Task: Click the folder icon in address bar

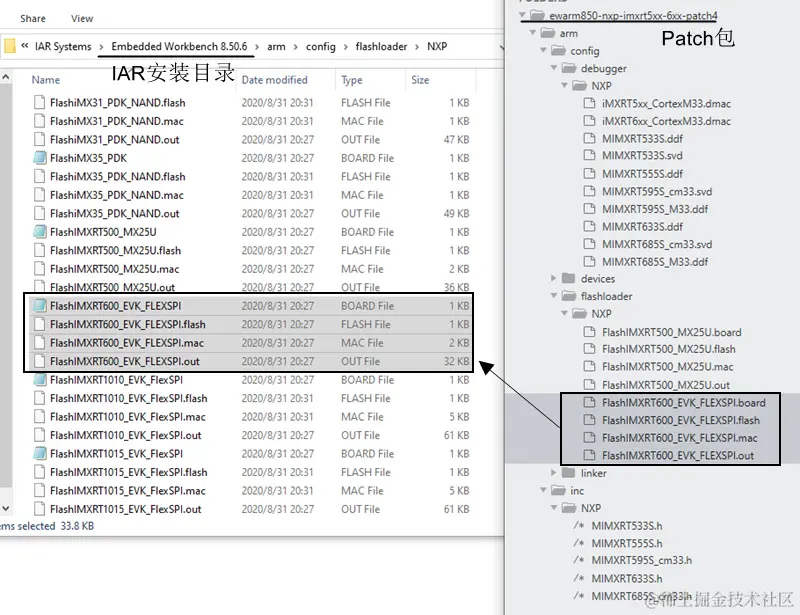Action: (9, 46)
